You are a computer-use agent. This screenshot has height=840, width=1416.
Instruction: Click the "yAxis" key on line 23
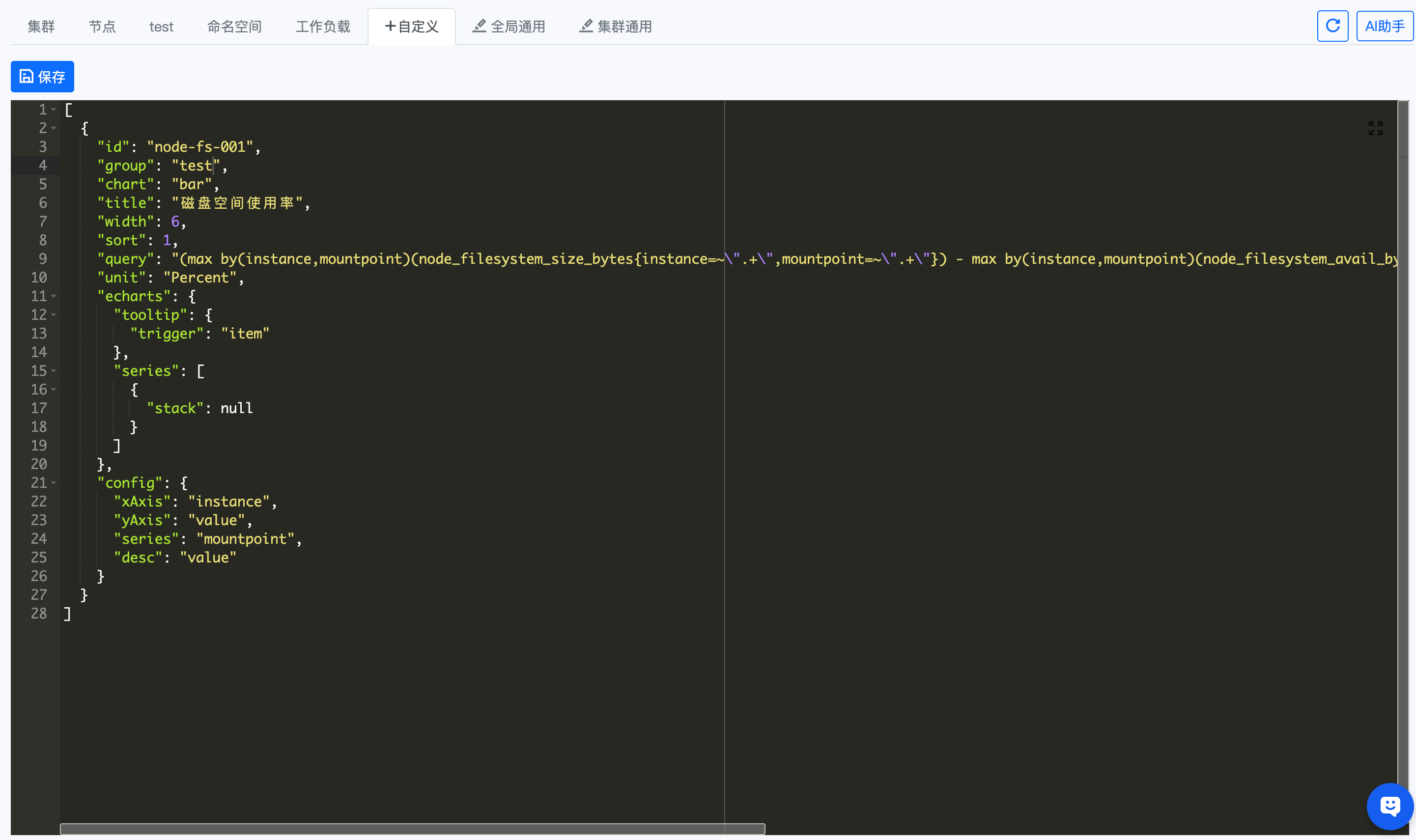click(142, 521)
